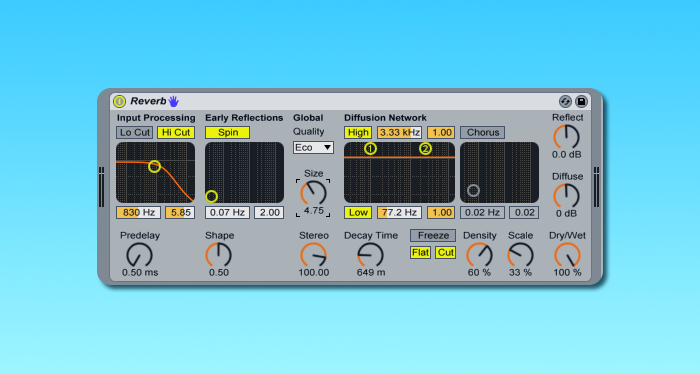Disable the Hi Cut filter
The width and height of the screenshot is (700, 374).
tap(176, 133)
